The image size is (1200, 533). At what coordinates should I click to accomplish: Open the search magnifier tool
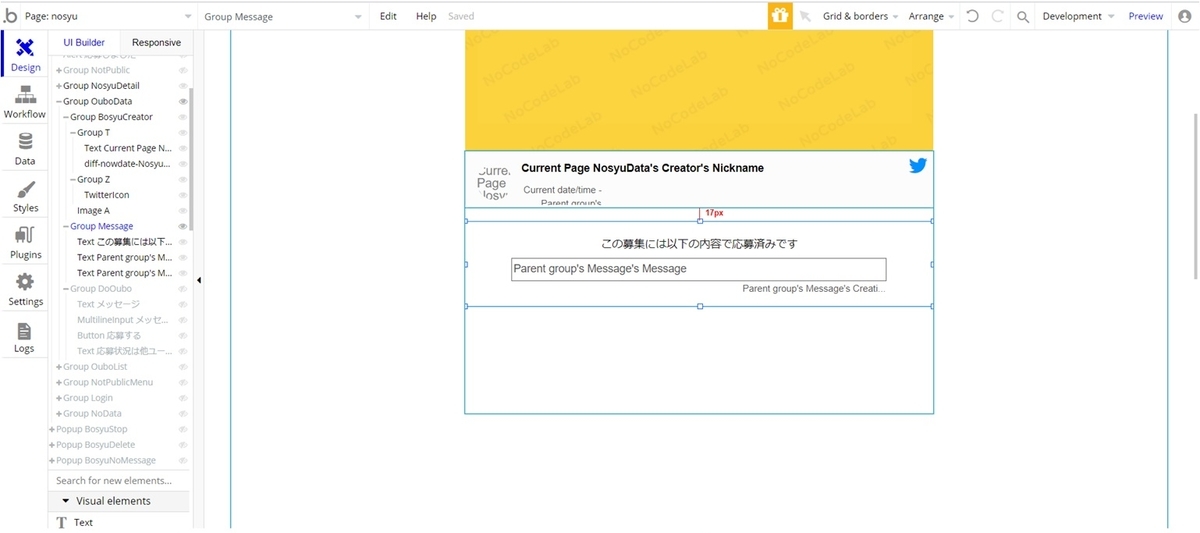point(1022,17)
